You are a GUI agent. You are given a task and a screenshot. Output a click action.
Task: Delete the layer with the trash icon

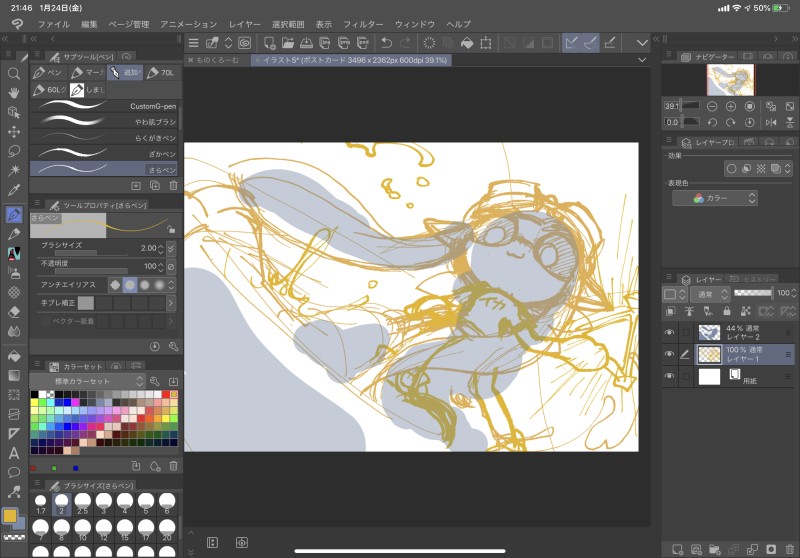pyautogui.click(x=790, y=549)
